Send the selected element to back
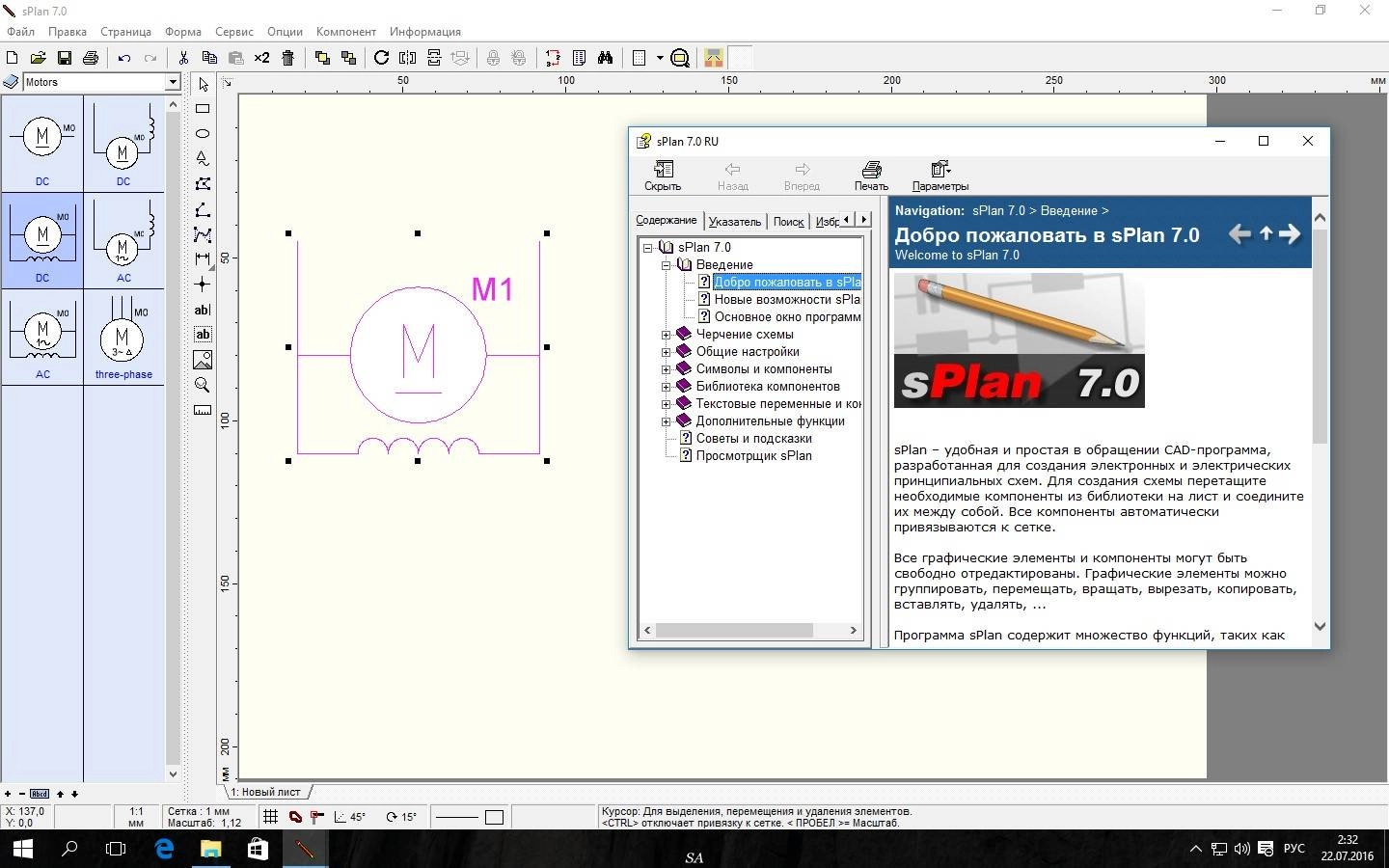 (348, 58)
